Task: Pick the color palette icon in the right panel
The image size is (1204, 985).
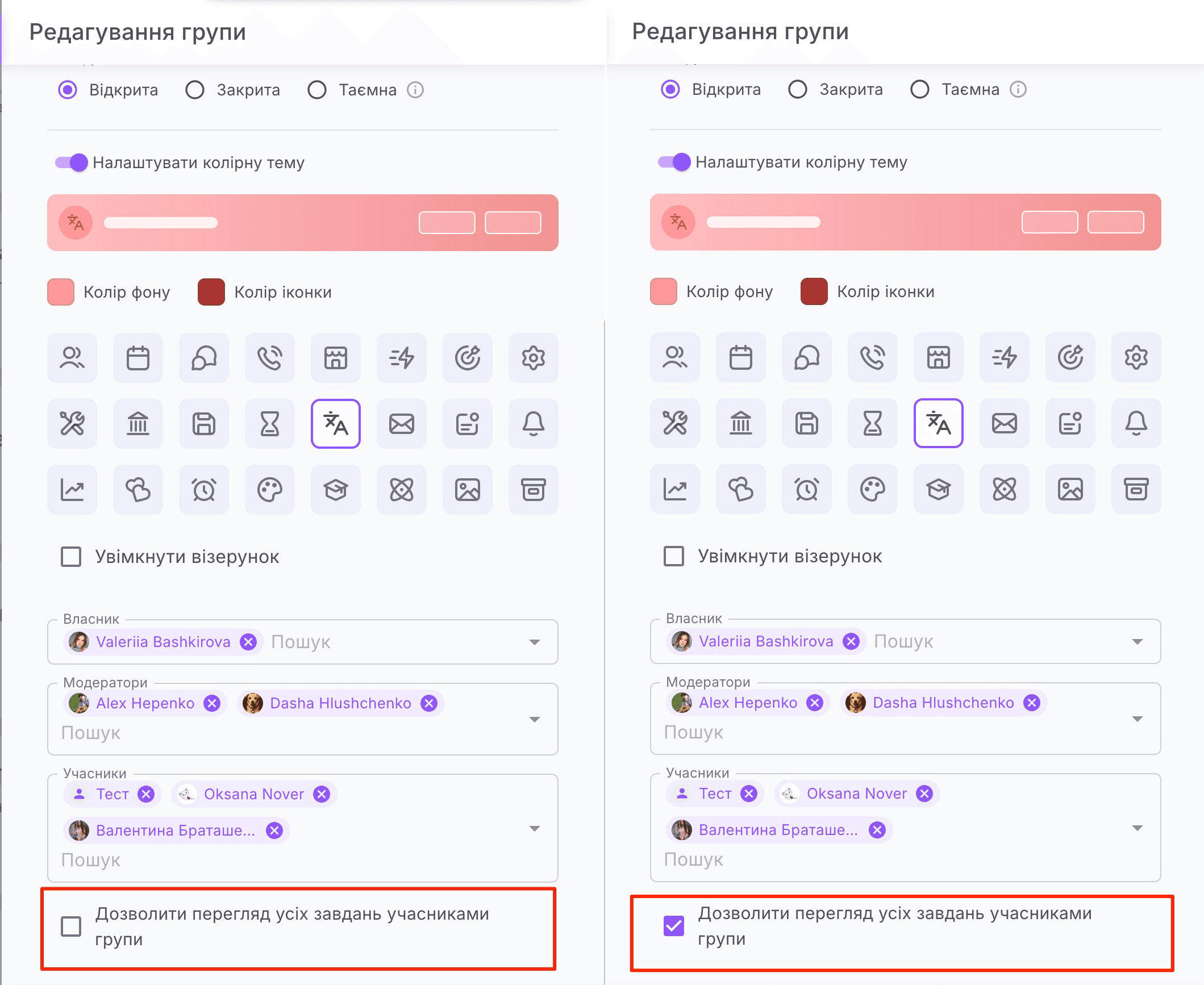Action: click(x=872, y=489)
